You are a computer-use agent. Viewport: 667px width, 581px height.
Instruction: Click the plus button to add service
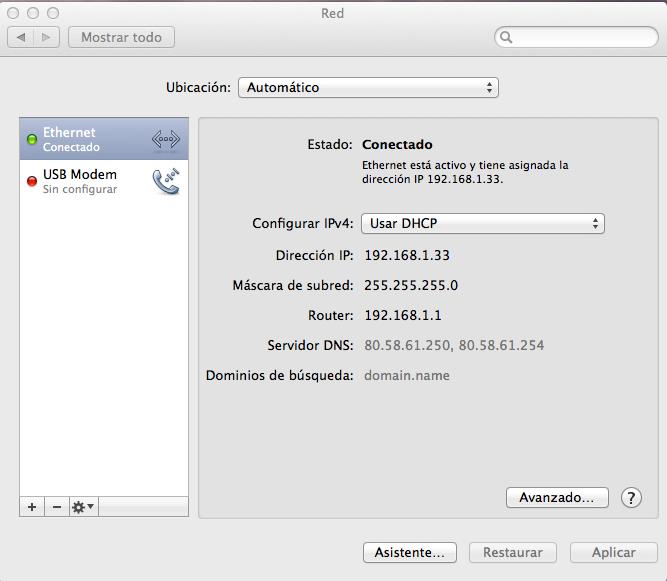(x=32, y=507)
